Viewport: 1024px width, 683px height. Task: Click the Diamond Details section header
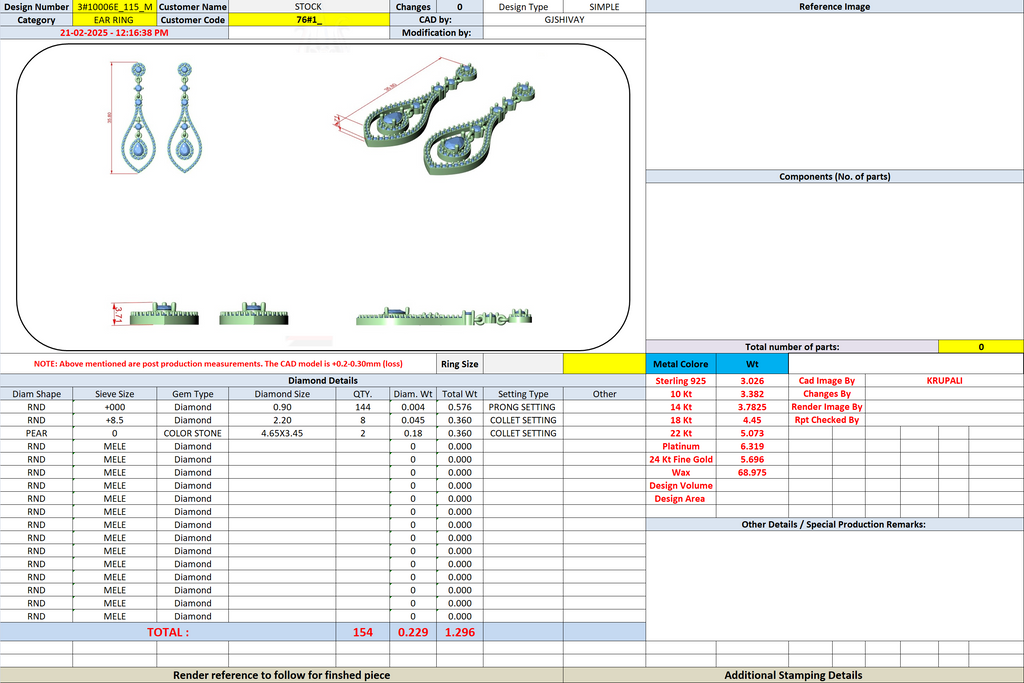[x=323, y=381]
